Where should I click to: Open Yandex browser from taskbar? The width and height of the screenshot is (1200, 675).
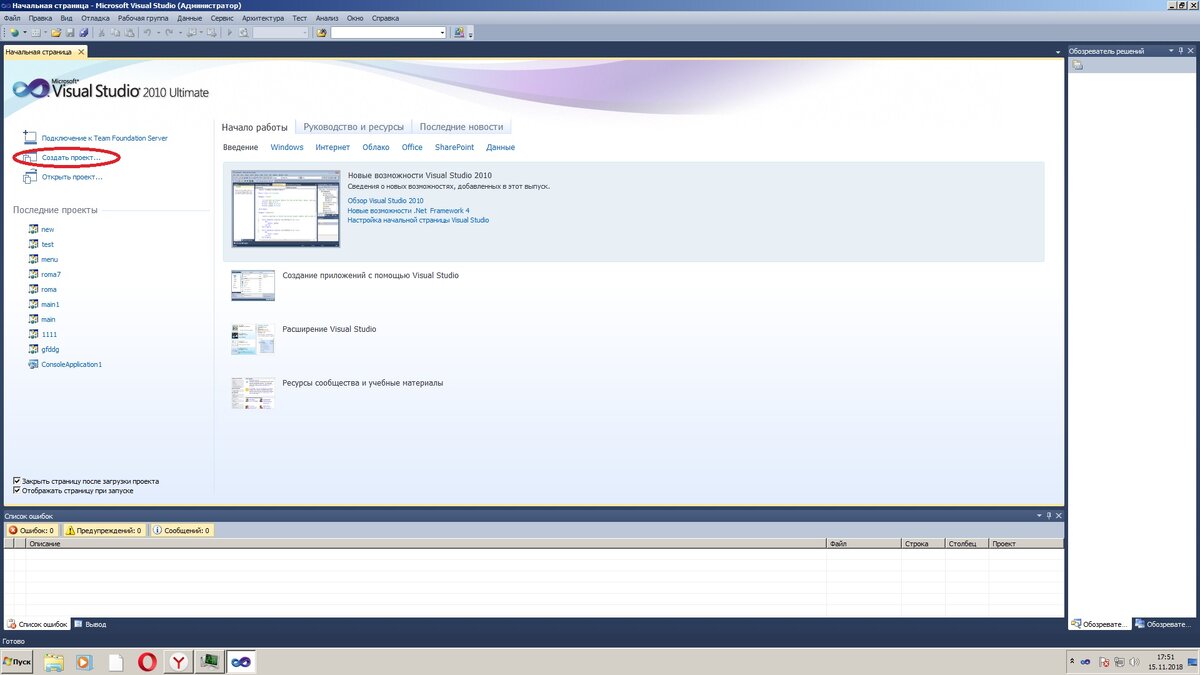[x=178, y=661]
